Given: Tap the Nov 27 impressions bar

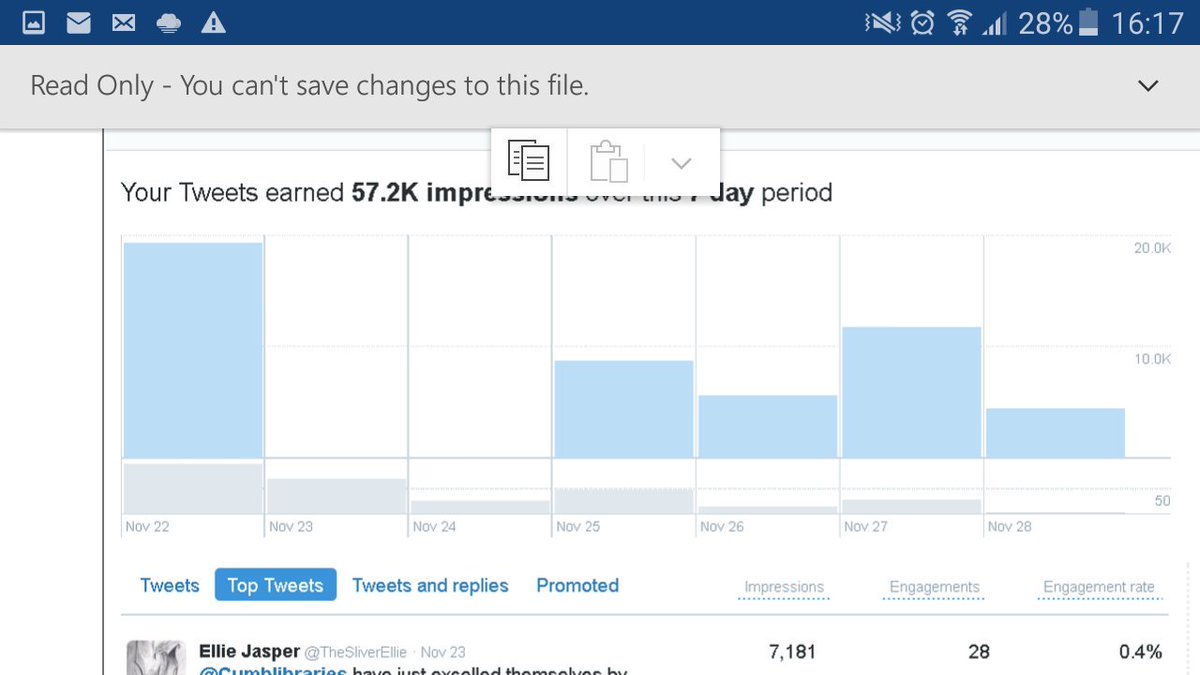Looking at the screenshot, I should click(911, 392).
